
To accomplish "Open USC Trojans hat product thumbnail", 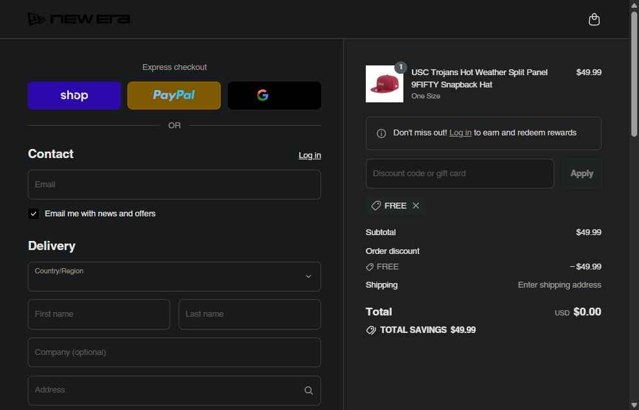I will (x=384, y=84).
